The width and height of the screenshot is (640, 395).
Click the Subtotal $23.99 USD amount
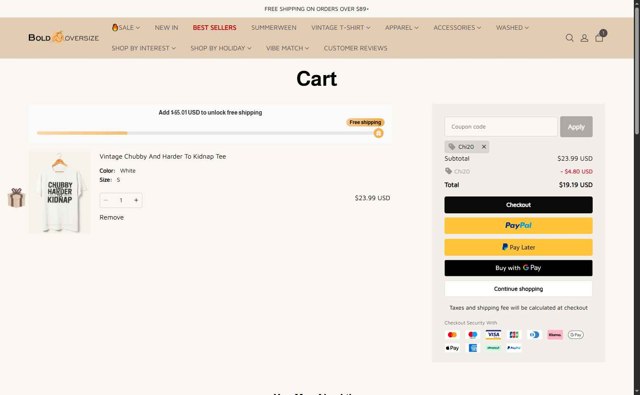click(x=575, y=158)
